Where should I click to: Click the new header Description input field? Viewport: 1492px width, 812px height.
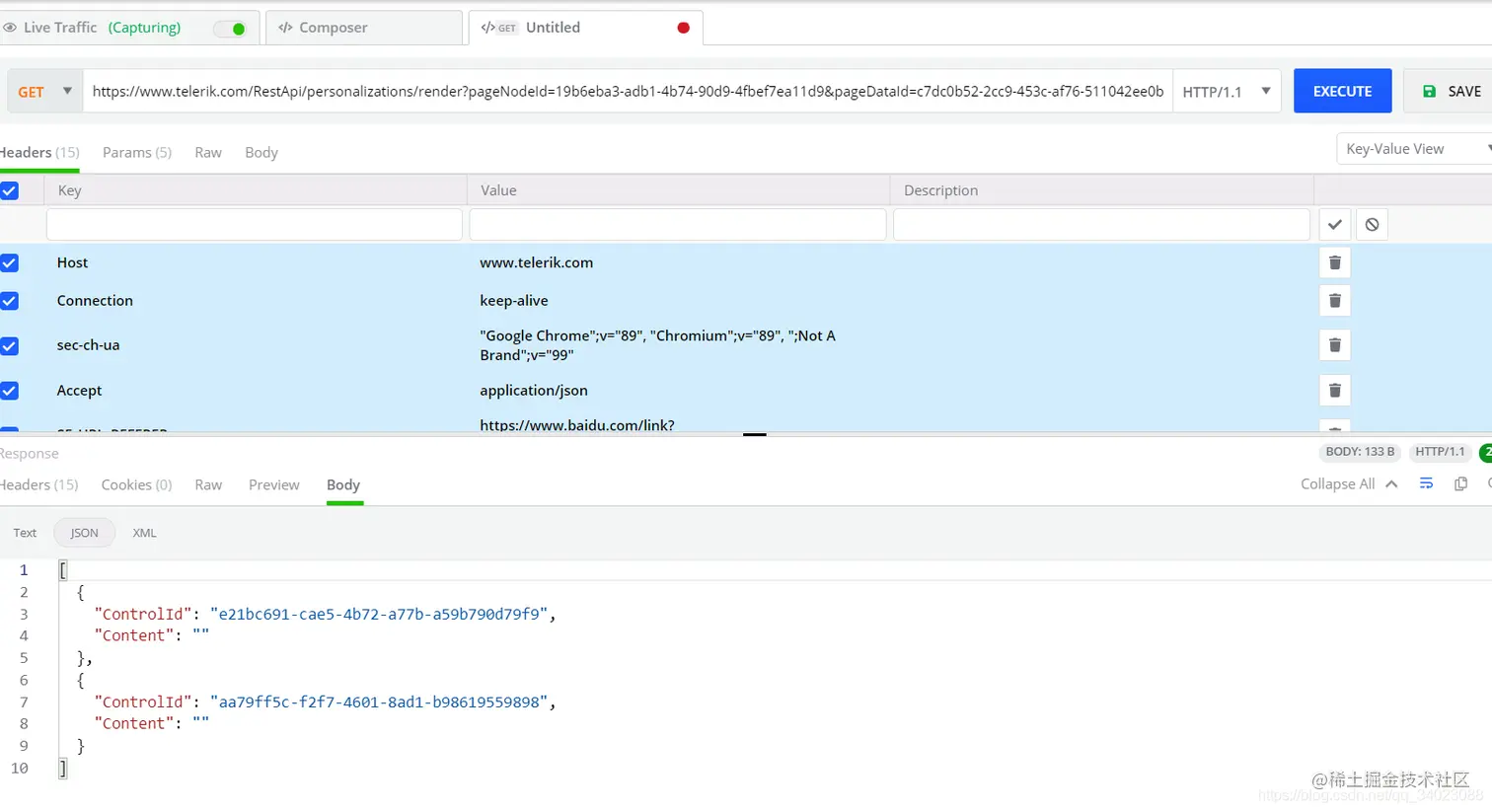point(1101,225)
